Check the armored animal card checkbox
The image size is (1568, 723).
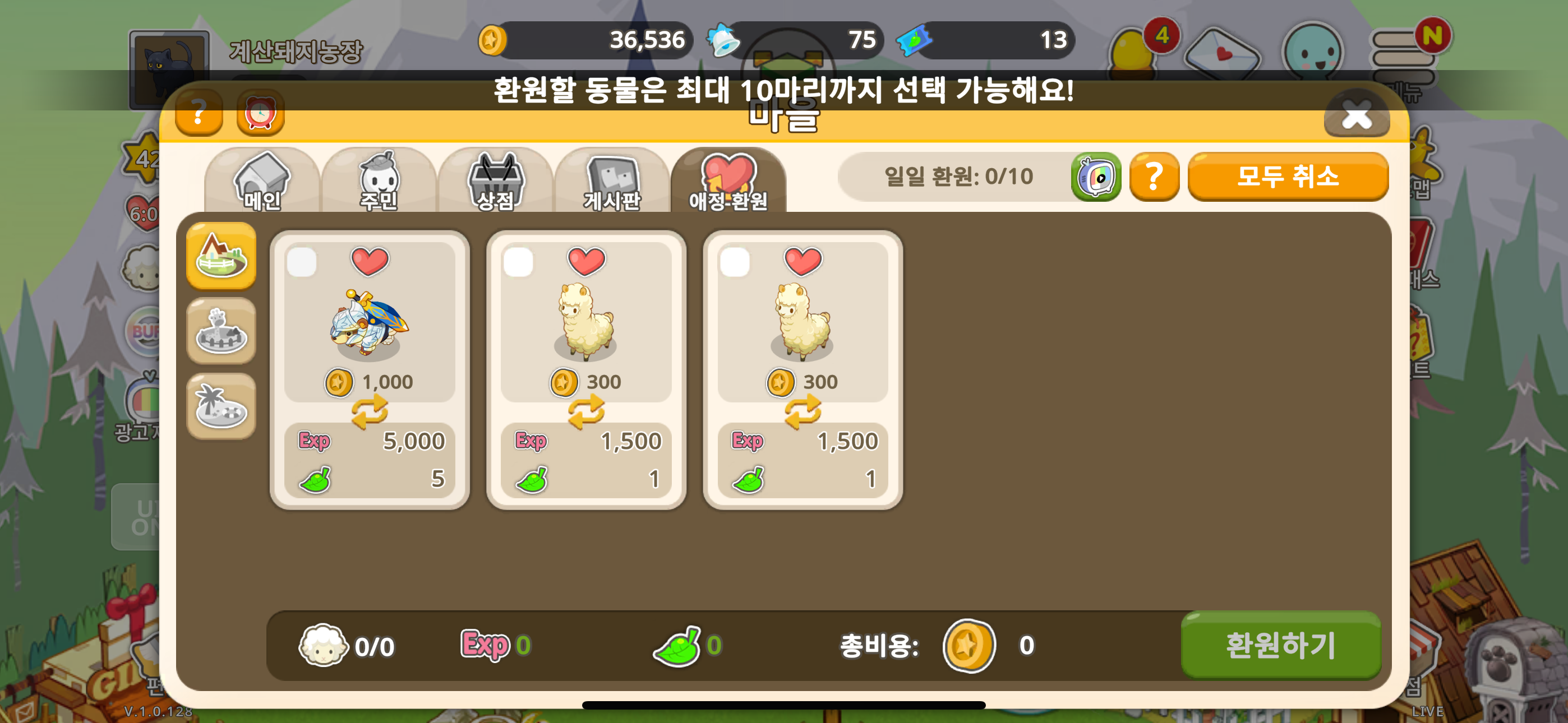tap(302, 262)
